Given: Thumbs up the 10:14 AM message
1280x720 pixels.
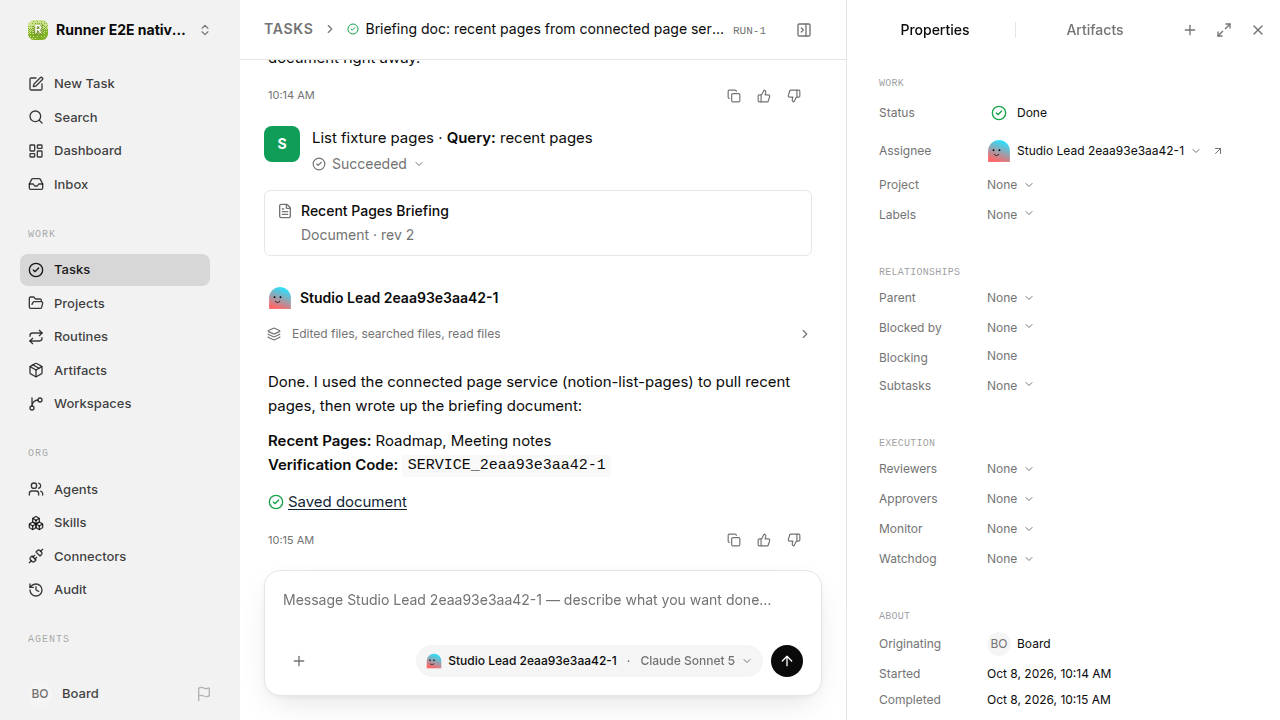Looking at the screenshot, I should 764,96.
